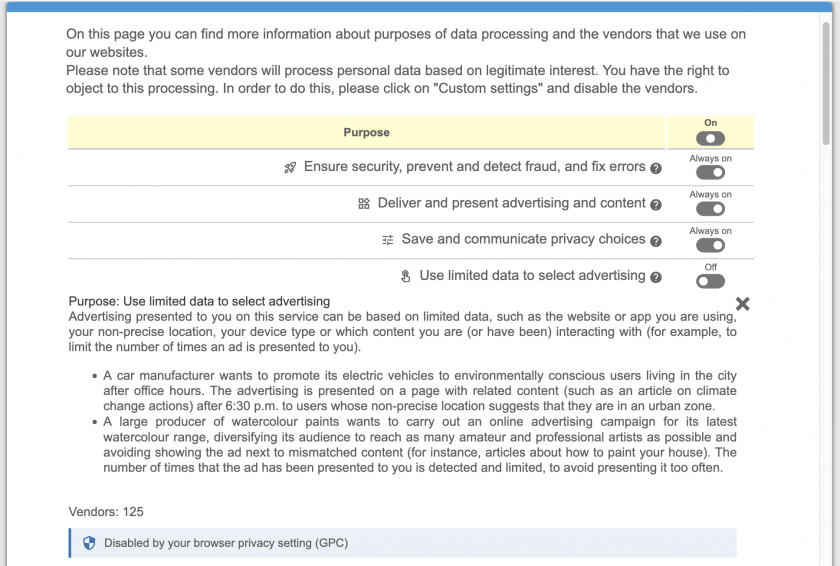840x566 pixels.
Task: Click the shield icon in the GPC notice
Action: tap(89, 543)
